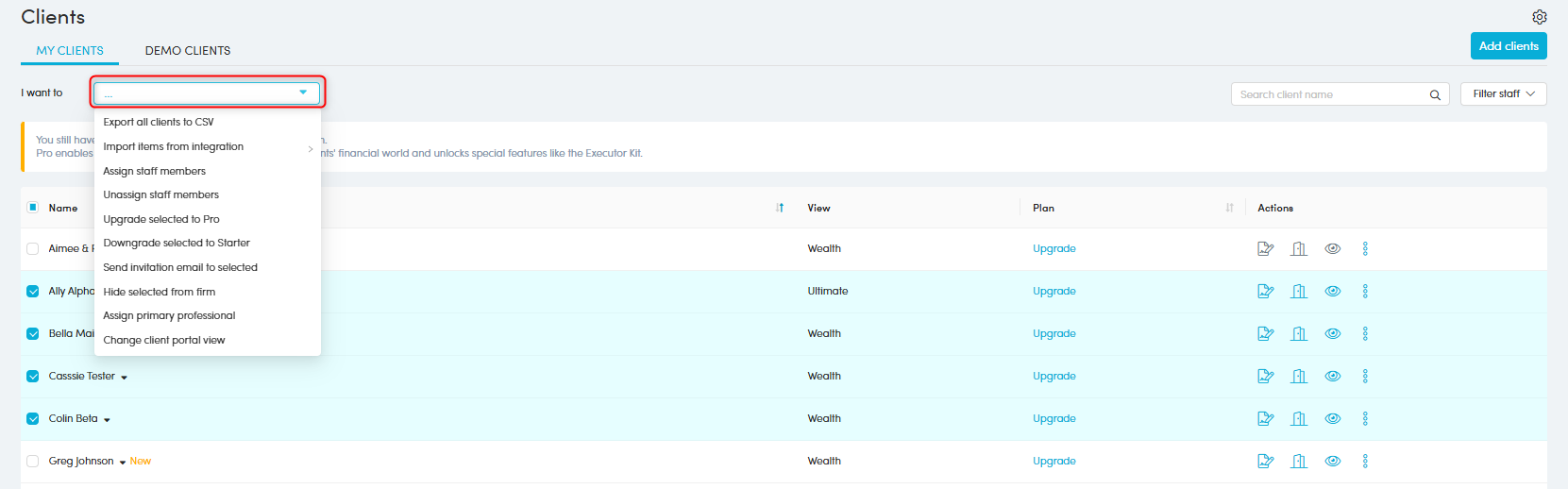Viewport: 1568px width, 489px height.
Task: Click the door icon in Greg Johnson row
Action: 1299,462
